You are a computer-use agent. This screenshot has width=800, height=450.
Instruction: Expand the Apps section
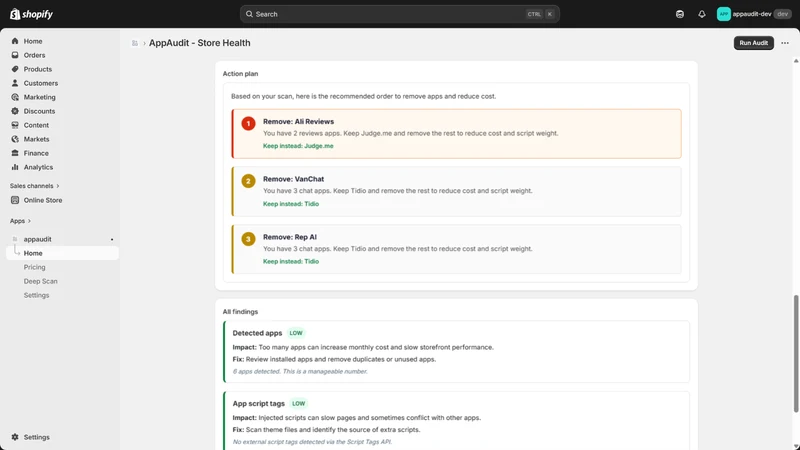click(20, 221)
